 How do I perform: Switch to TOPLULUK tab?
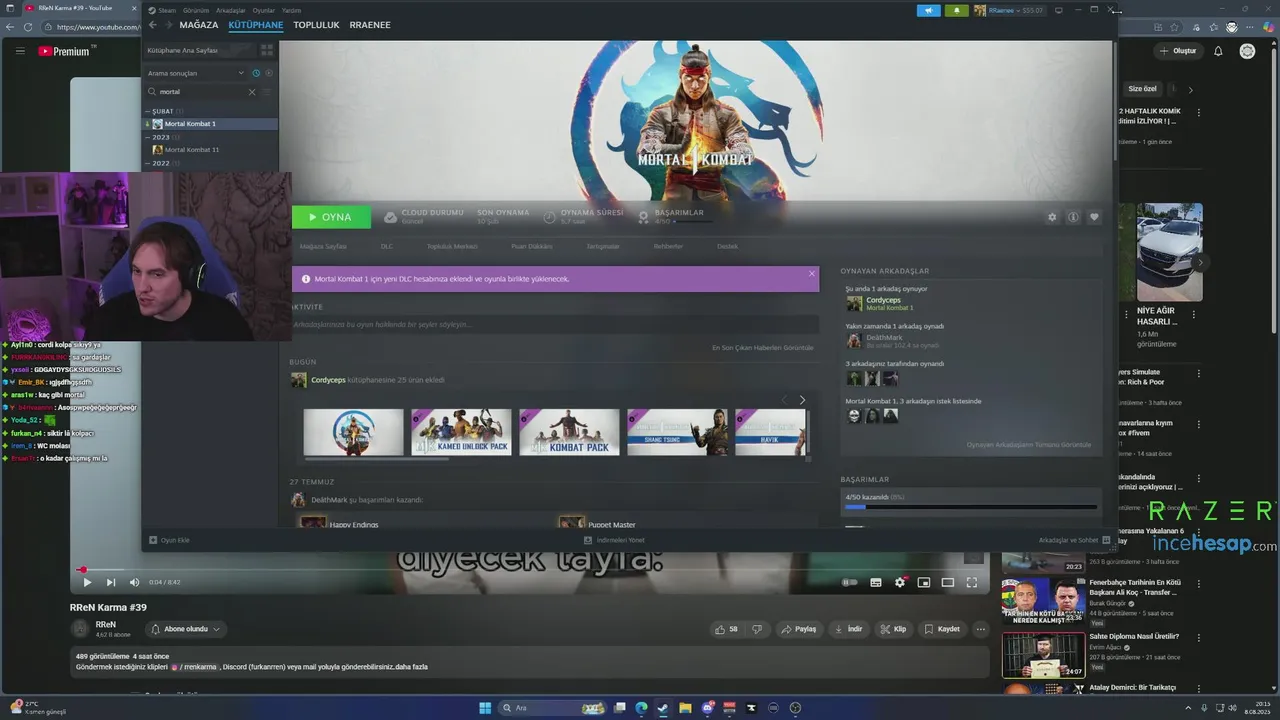tap(316, 25)
